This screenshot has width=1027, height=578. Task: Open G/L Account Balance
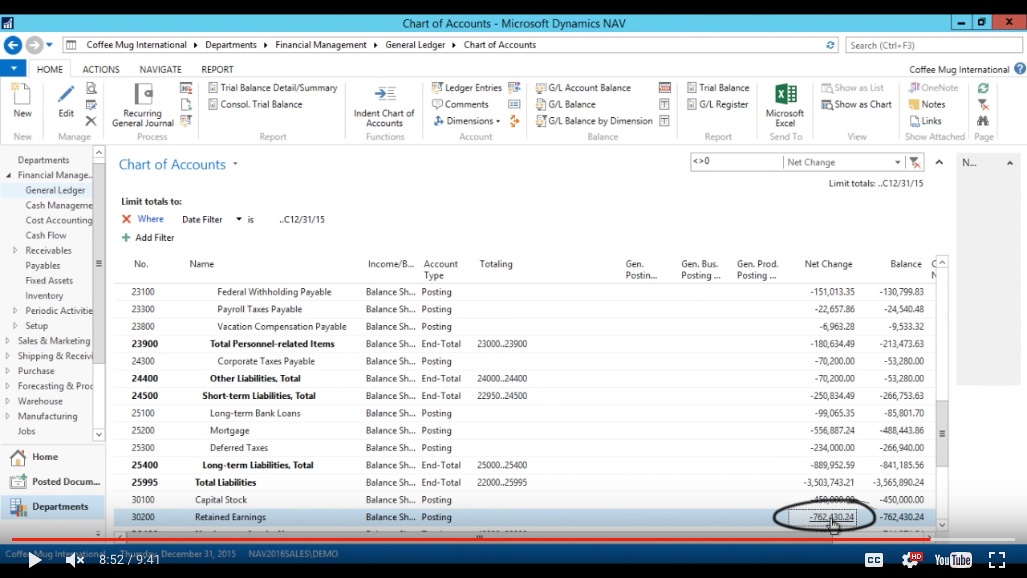(583, 88)
